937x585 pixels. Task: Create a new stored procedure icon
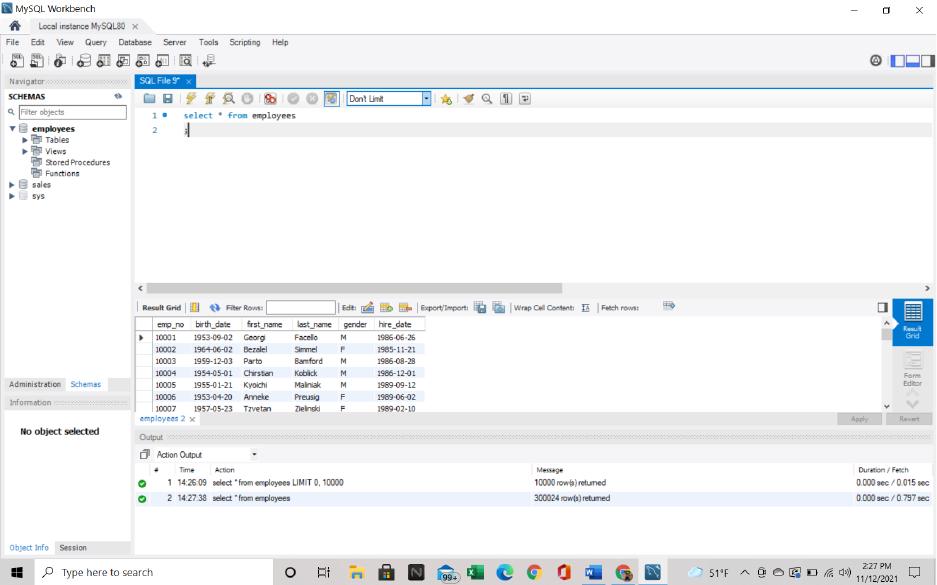tap(142, 60)
